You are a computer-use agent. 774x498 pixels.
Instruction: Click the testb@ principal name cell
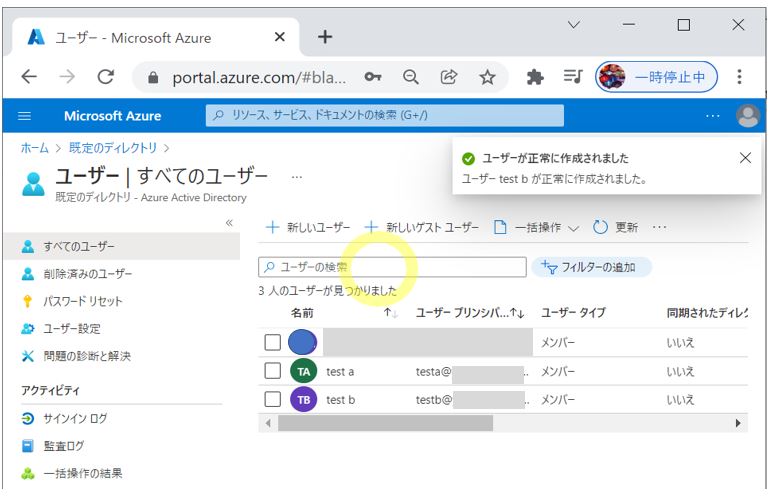tap(471, 400)
